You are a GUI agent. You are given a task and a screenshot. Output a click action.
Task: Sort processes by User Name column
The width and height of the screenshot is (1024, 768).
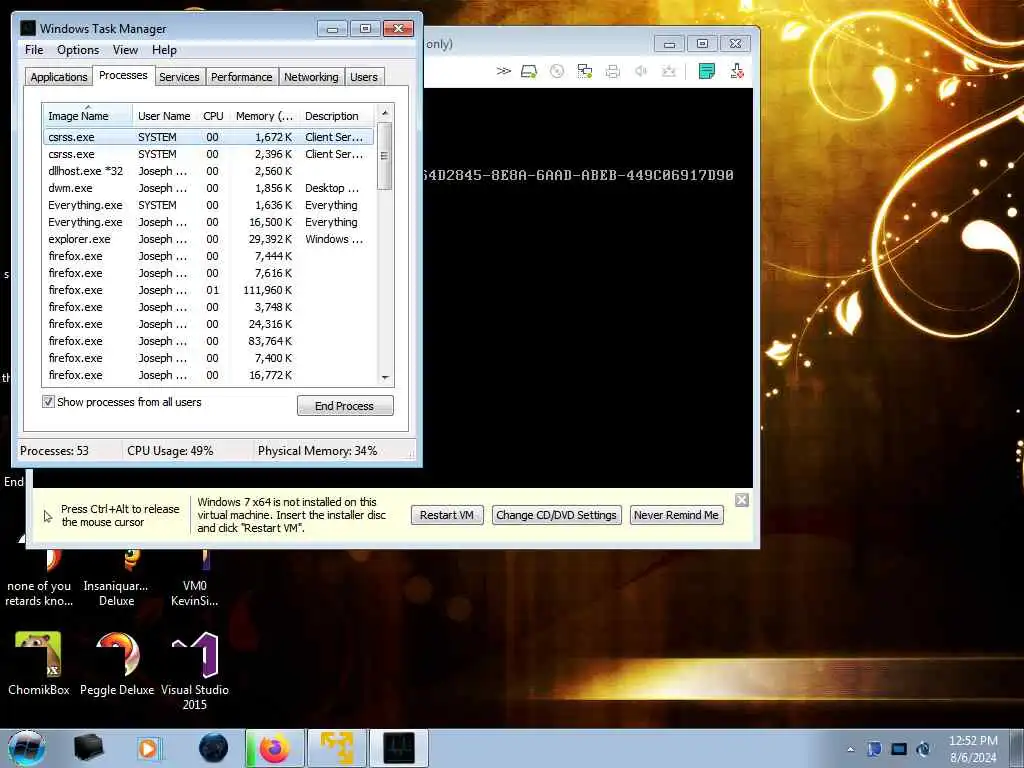[x=164, y=116]
